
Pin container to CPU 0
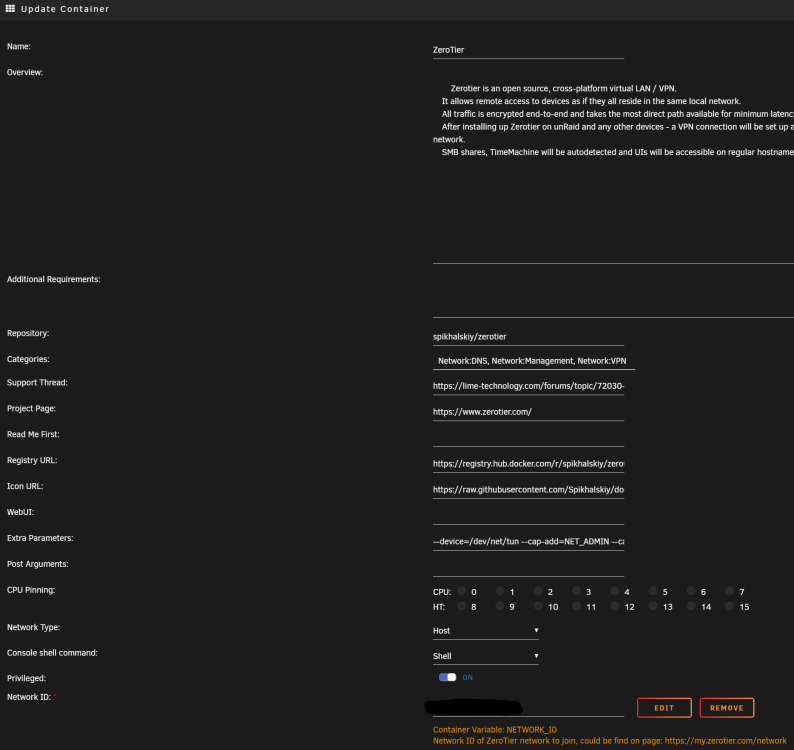click(461, 591)
